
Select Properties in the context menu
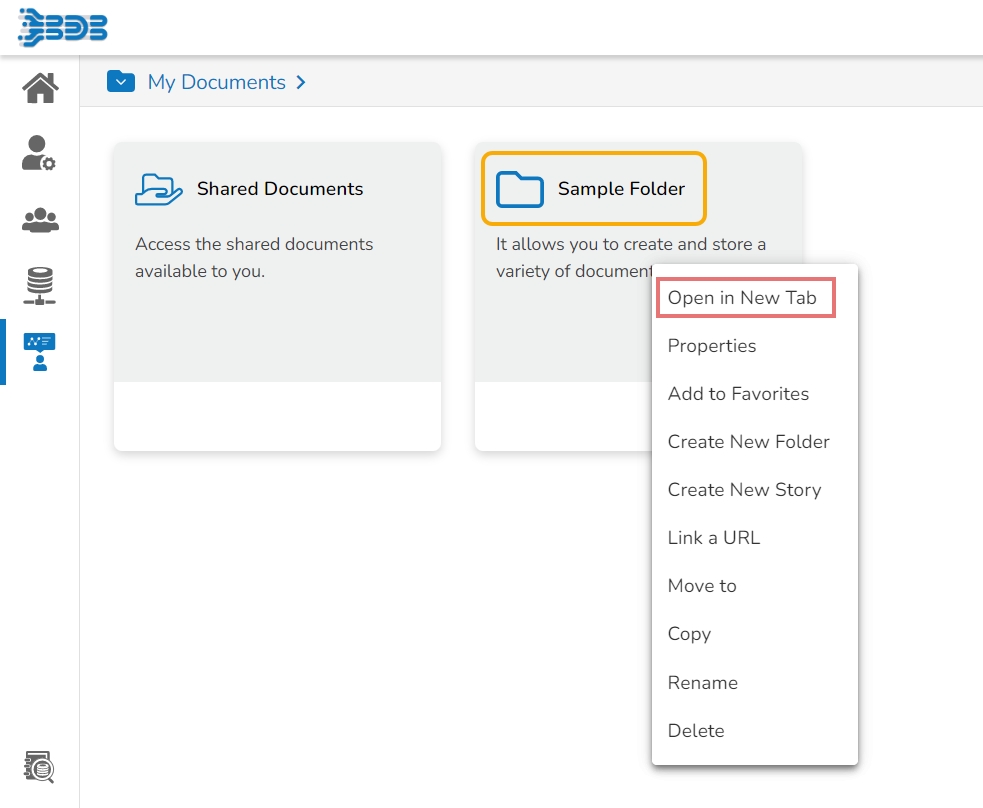tap(712, 346)
